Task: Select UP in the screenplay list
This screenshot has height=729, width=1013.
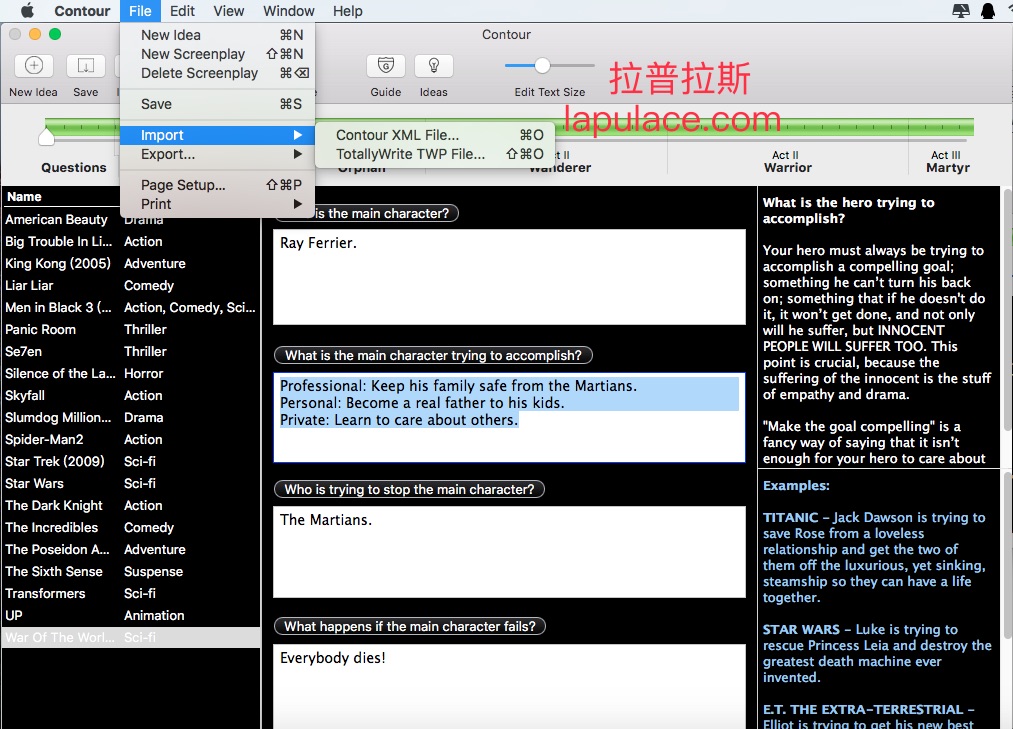Action: pyautogui.click(x=131, y=615)
